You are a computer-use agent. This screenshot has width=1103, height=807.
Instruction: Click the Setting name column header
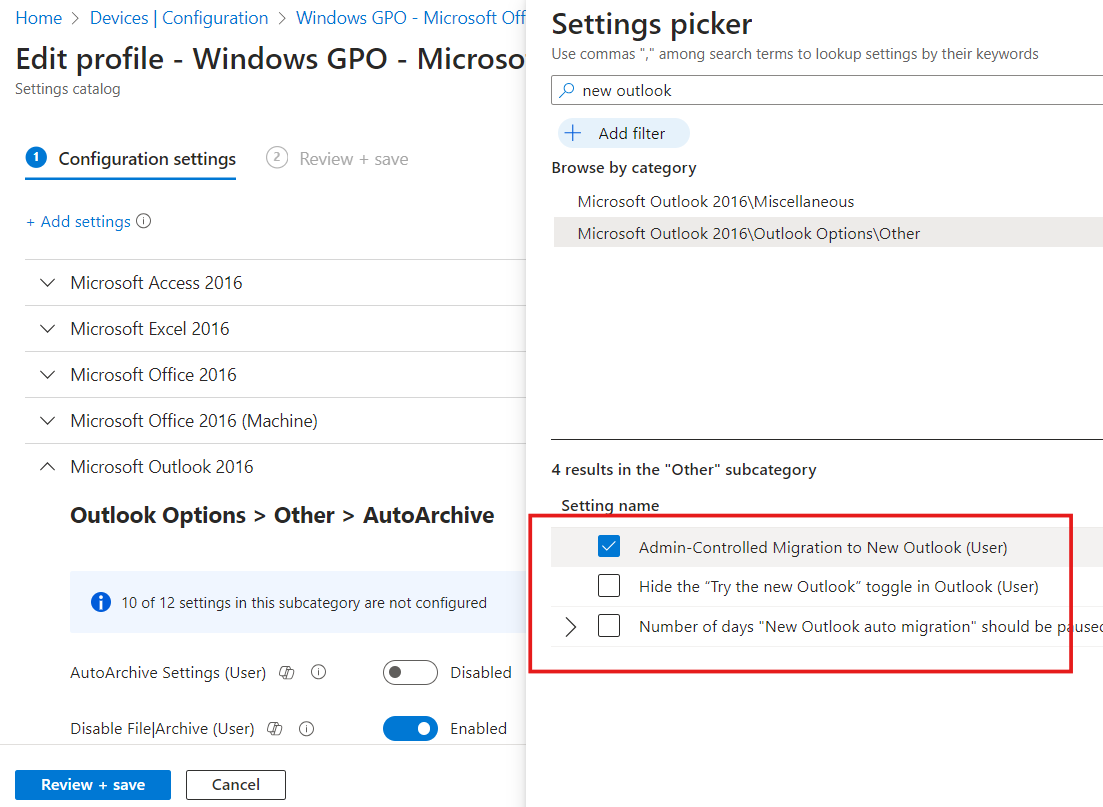point(610,505)
